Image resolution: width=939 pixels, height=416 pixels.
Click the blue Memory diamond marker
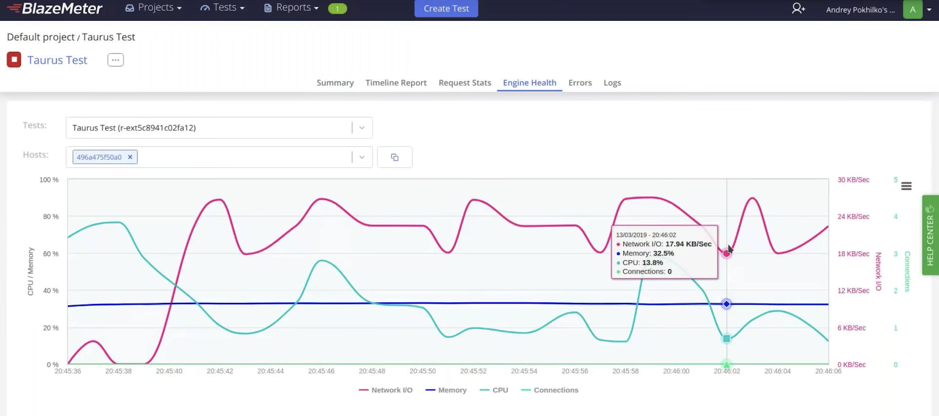pos(726,304)
